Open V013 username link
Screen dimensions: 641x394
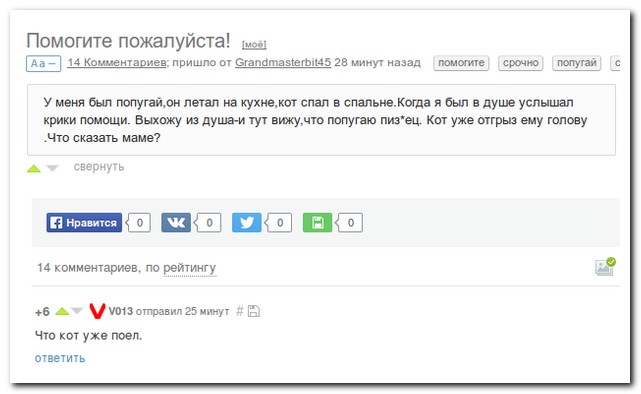pos(121,311)
